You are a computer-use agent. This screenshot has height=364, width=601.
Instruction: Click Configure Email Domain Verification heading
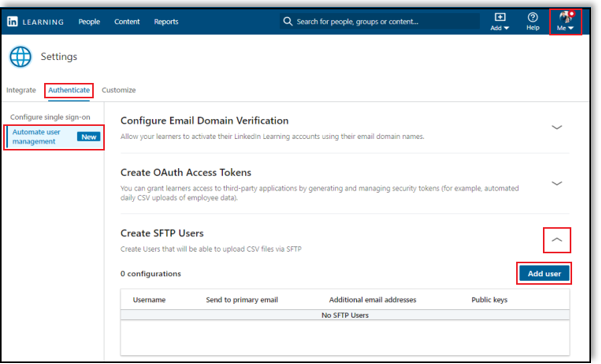[x=205, y=121]
